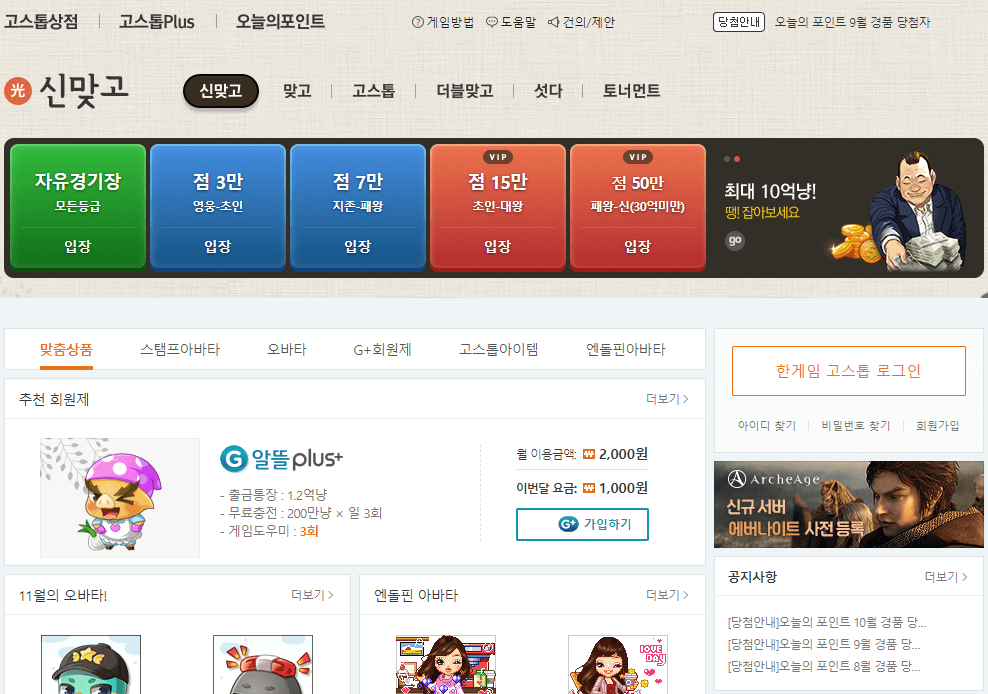Viewport: 988px width, 694px height.
Task: Switch to the 토너먼트 tab
Action: pos(631,91)
